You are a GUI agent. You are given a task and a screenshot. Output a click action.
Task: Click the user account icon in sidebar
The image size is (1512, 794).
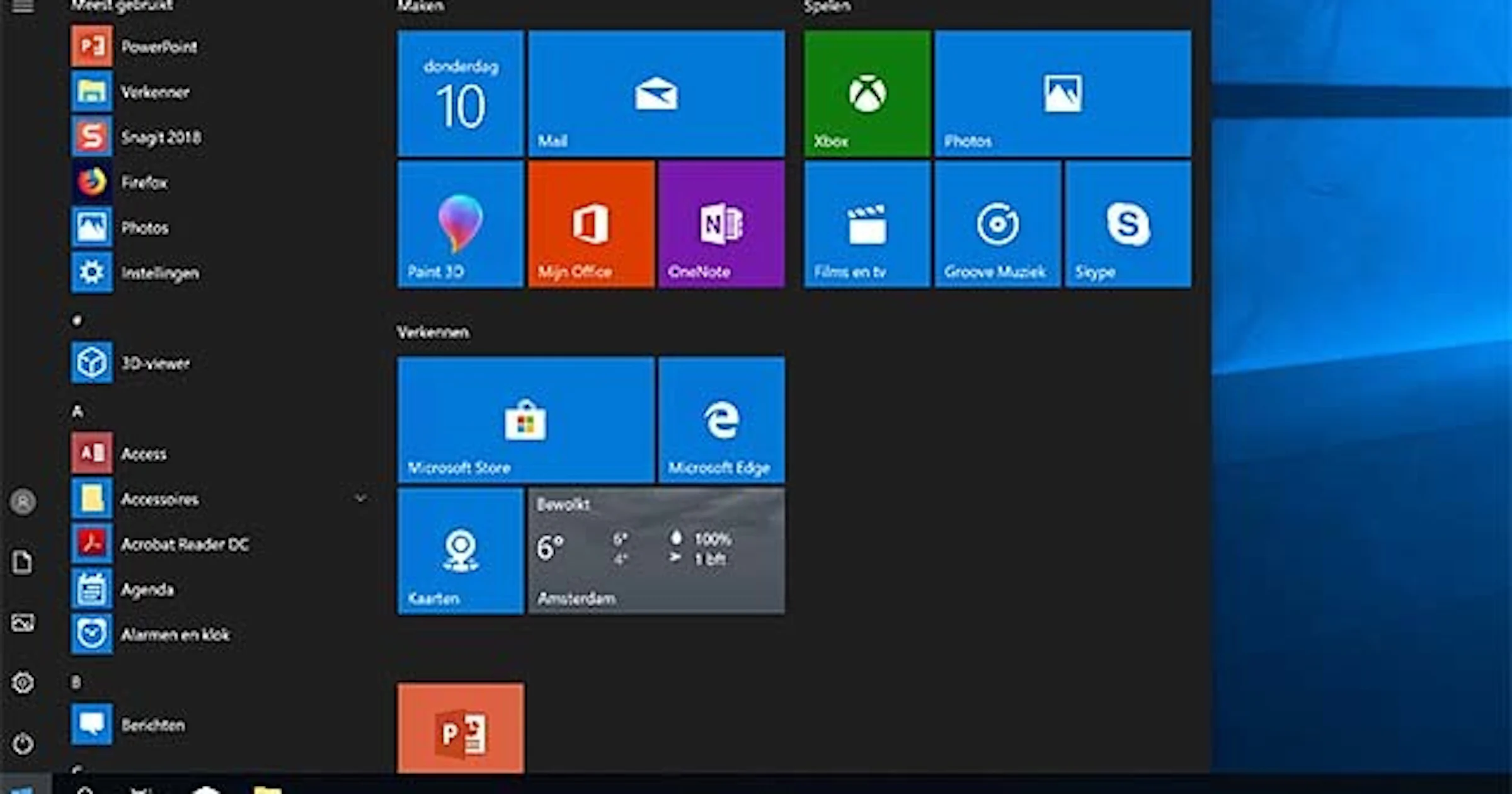coord(23,502)
